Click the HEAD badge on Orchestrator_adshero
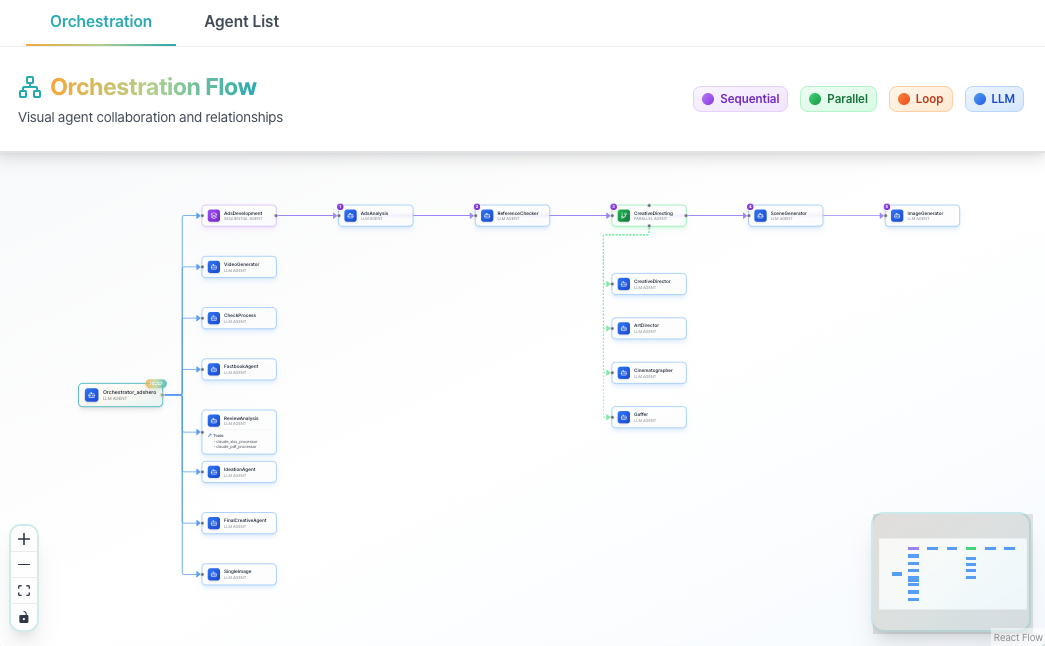1045x646 pixels. coord(156,383)
